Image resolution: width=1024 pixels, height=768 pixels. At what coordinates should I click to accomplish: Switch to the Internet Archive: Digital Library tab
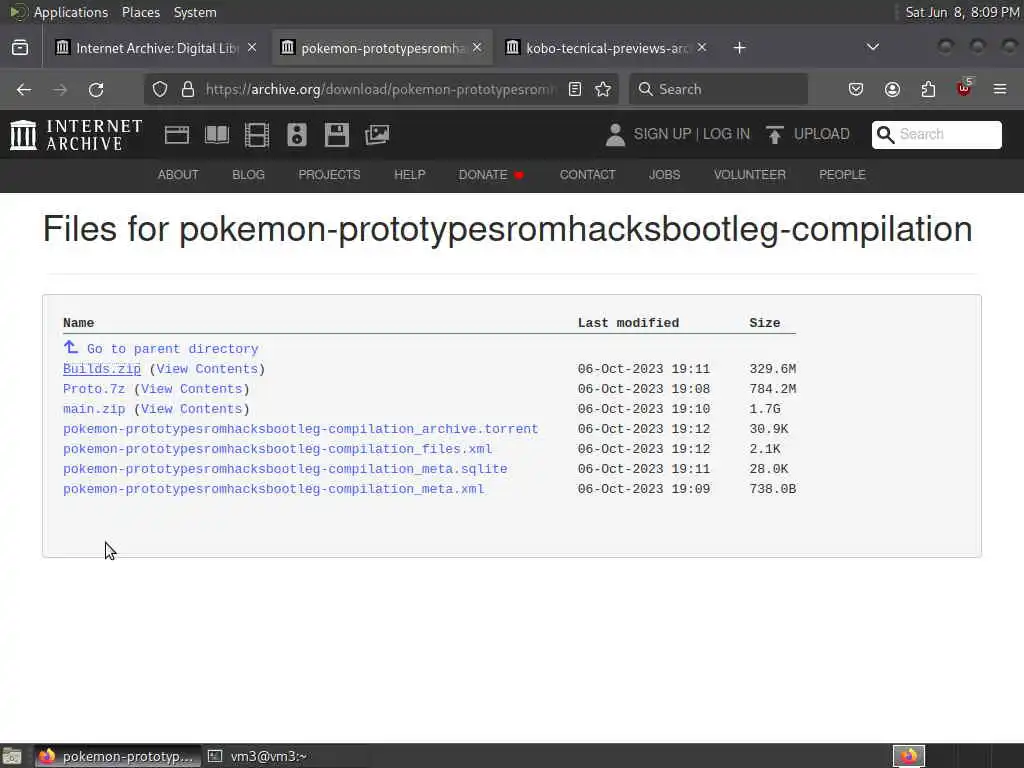(156, 48)
